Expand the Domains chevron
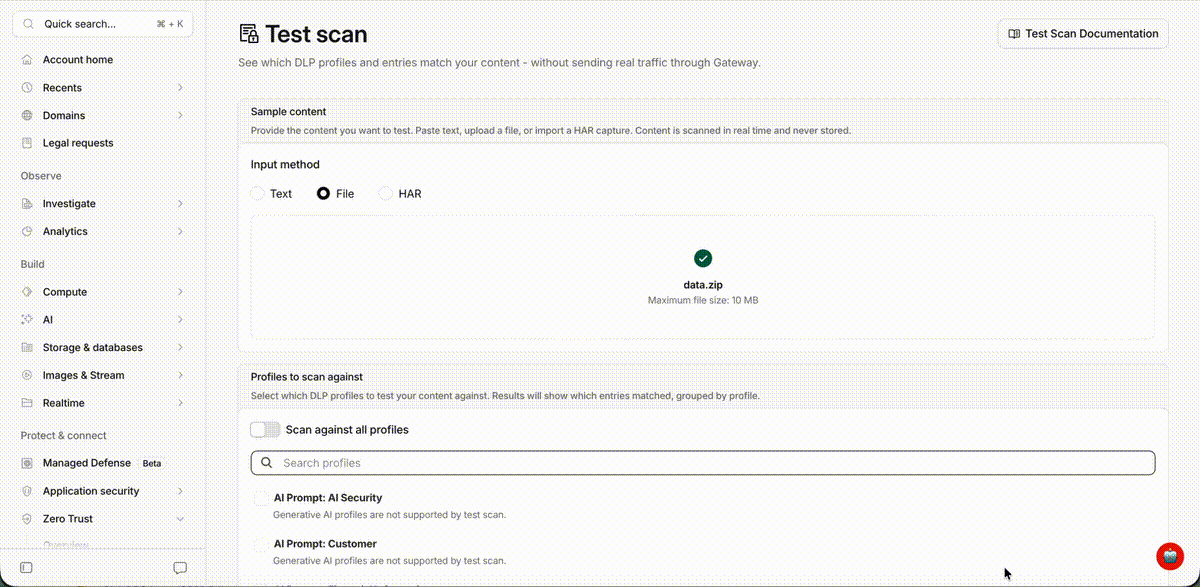The height and width of the screenshot is (587, 1200). pos(180,116)
